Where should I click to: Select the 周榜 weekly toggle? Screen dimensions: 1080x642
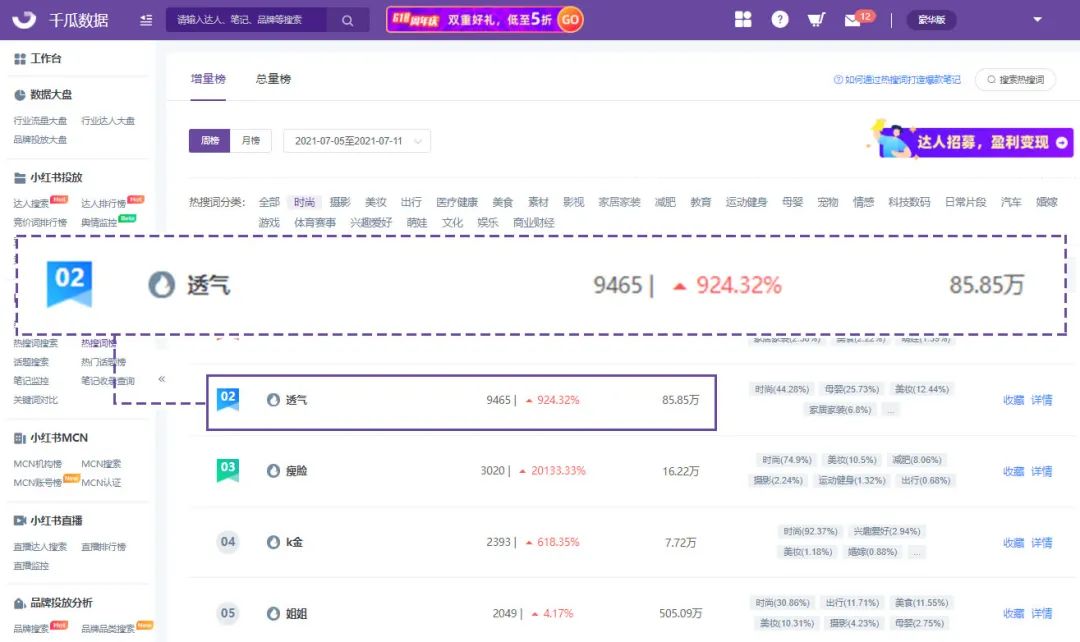(209, 141)
